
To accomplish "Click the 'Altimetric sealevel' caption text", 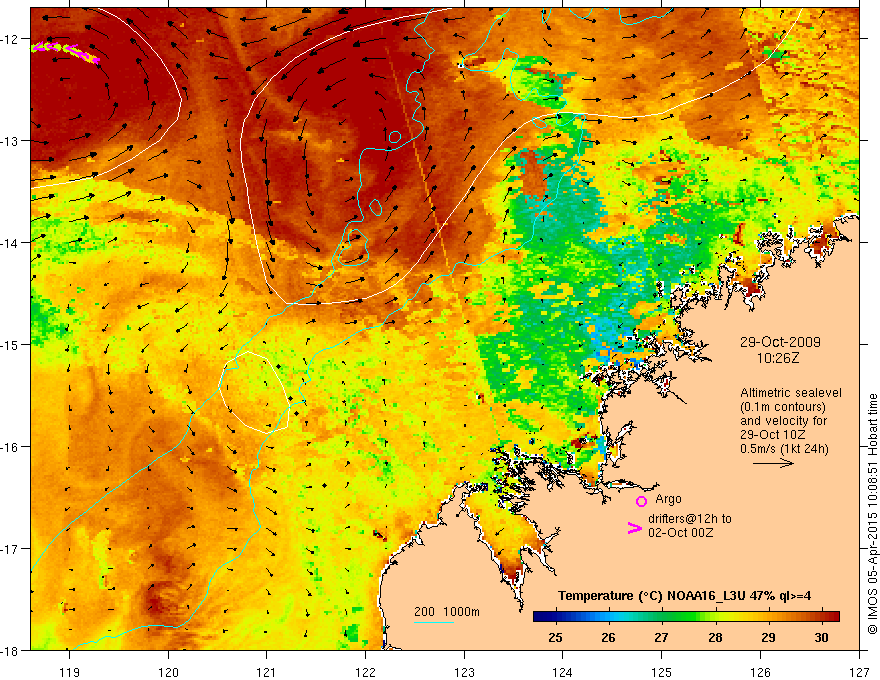I will (x=791, y=393).
